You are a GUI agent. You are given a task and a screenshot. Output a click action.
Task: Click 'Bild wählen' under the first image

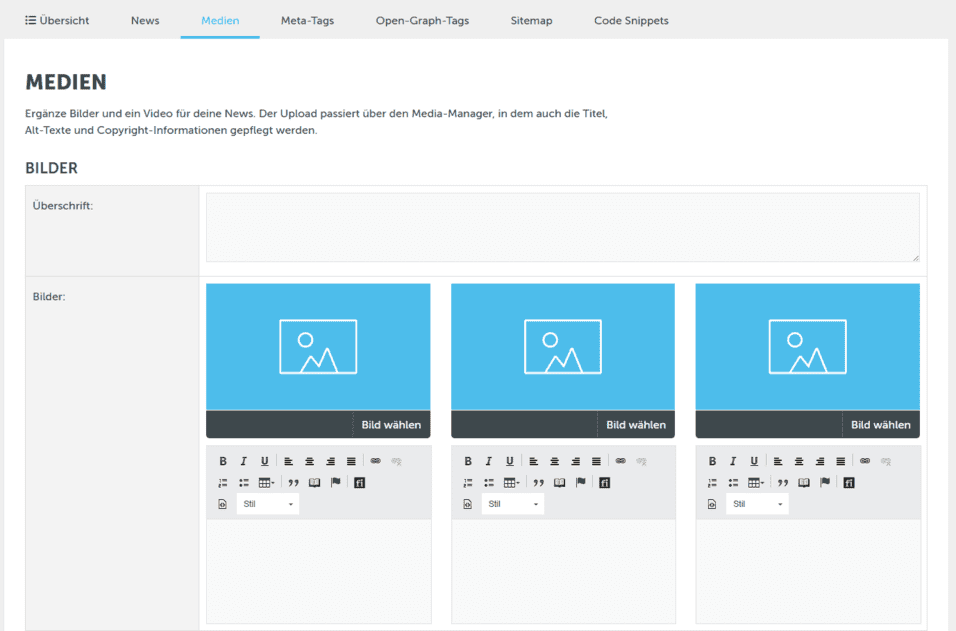coord(391,425)
